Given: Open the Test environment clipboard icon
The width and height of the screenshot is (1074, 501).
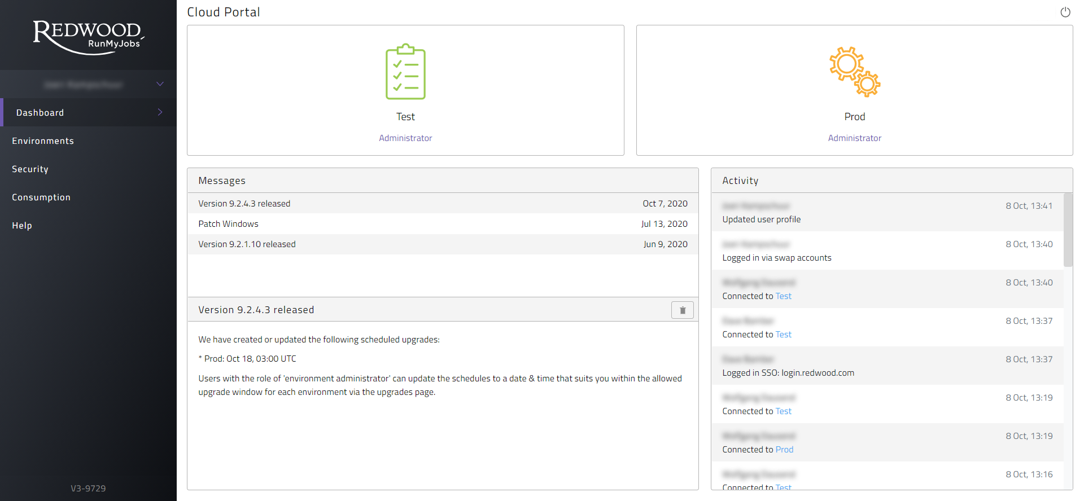Looking at the screenshot, I should [x=405, y=72].
